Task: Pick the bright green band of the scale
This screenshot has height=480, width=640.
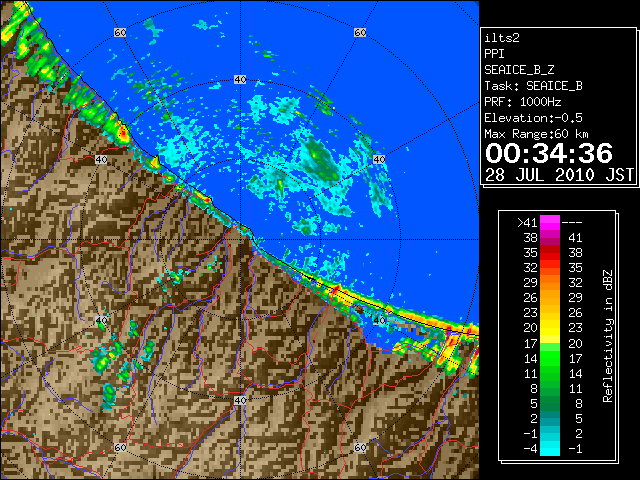Action: pos(550,359)
